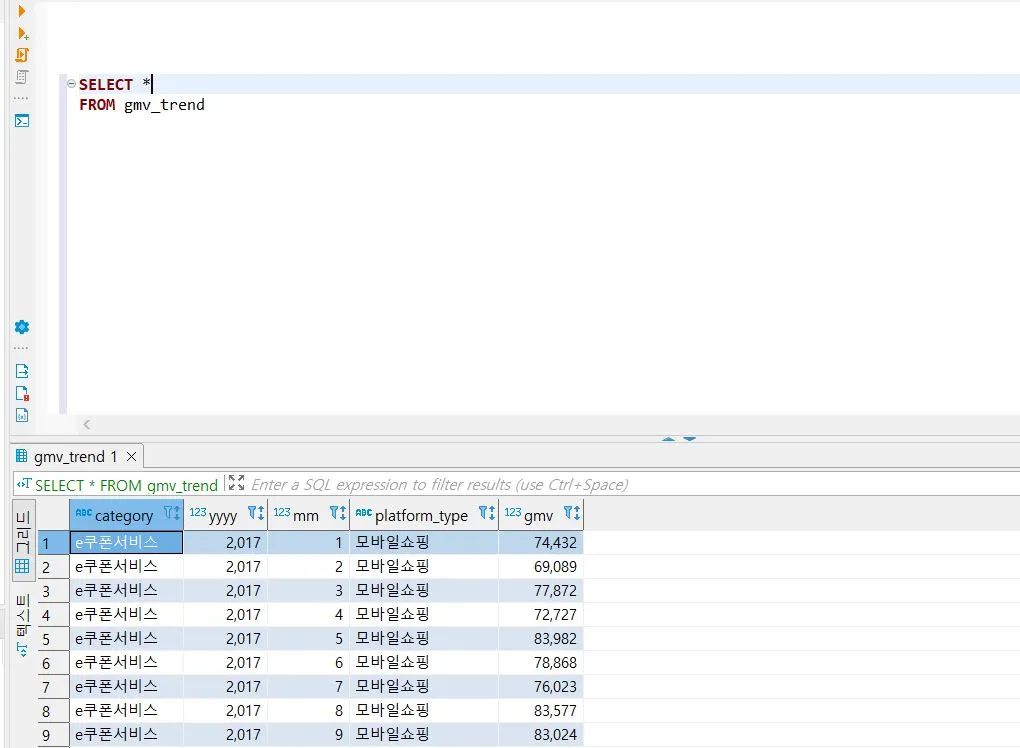1020x748 pixels.
Task: Click the filter/sort icon of mm column
Action: pos(338,513)
